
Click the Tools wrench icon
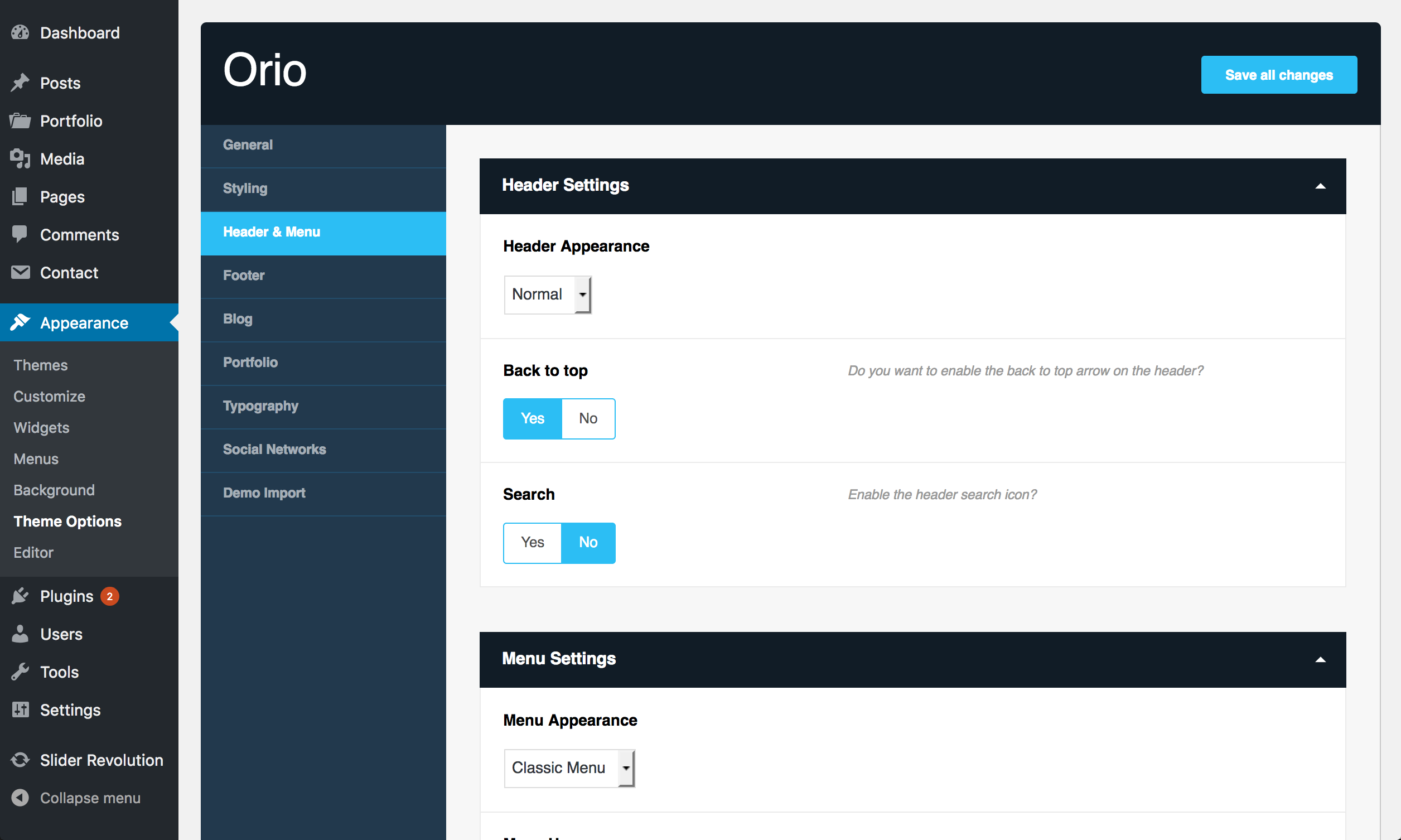[x=20, y=672]
